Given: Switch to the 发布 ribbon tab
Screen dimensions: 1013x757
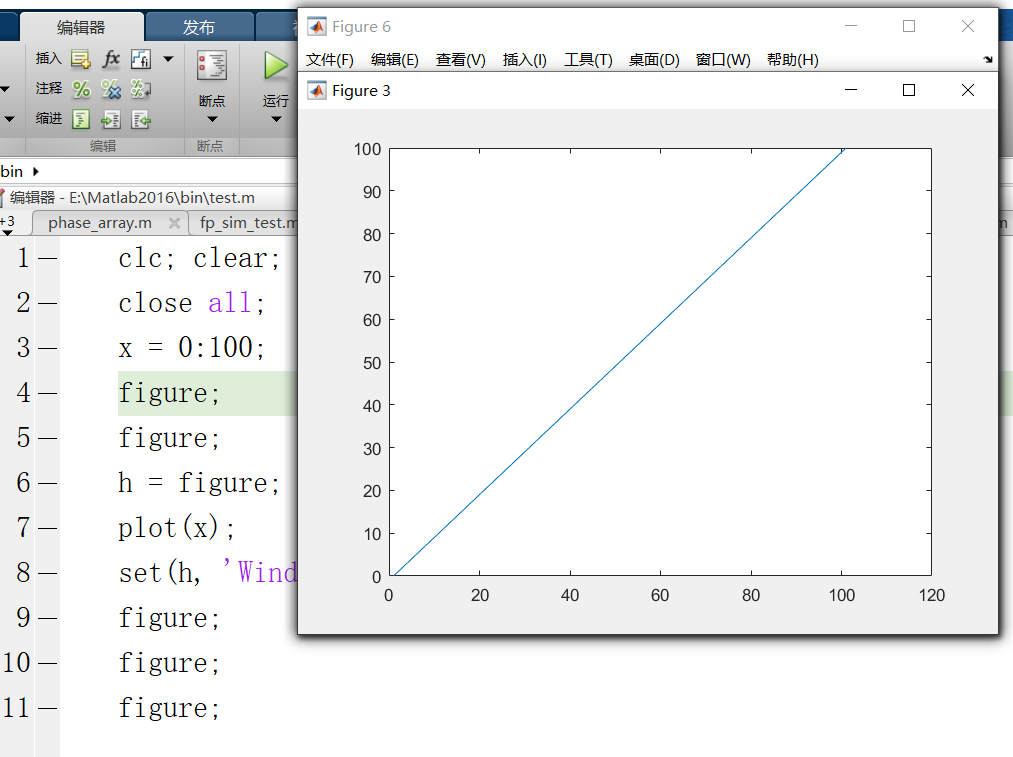Looking at the screenshot, I should [x=198, y=27].
